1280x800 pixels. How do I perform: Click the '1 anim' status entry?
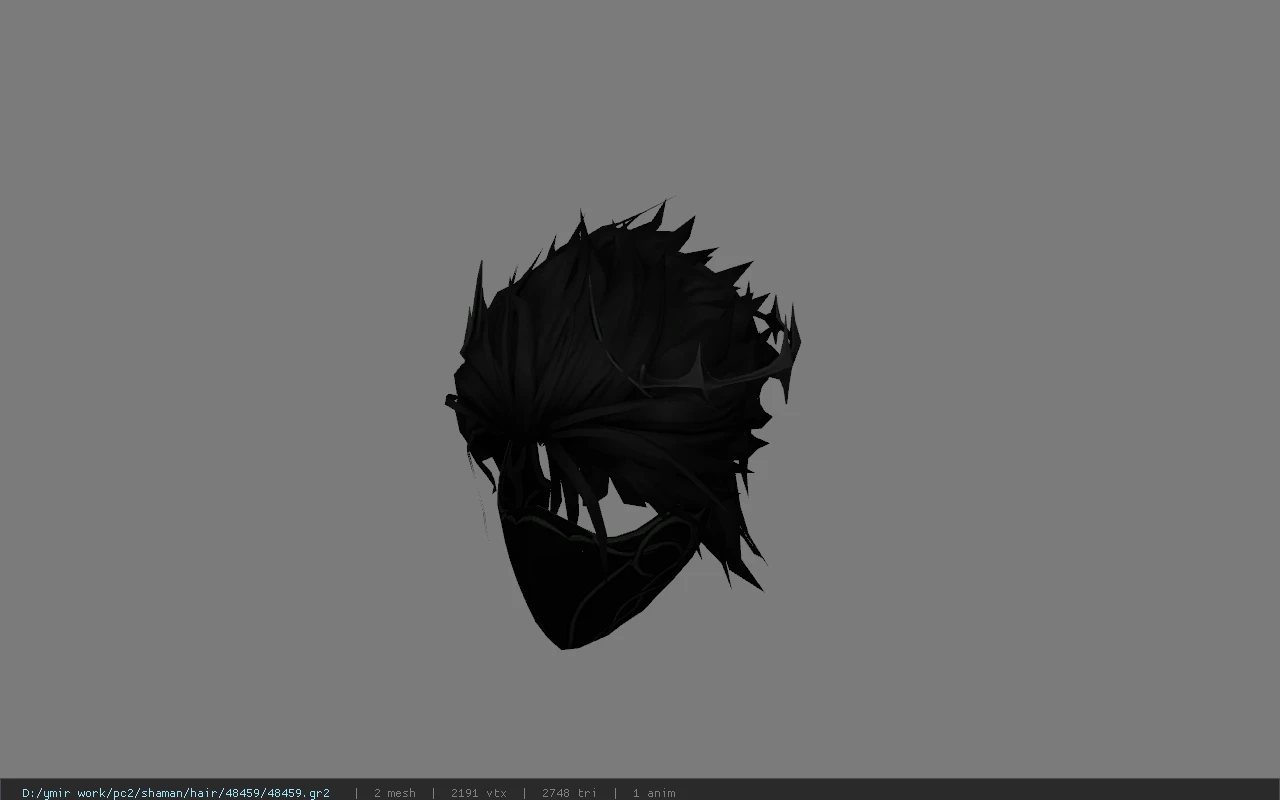tap(654, 793)
